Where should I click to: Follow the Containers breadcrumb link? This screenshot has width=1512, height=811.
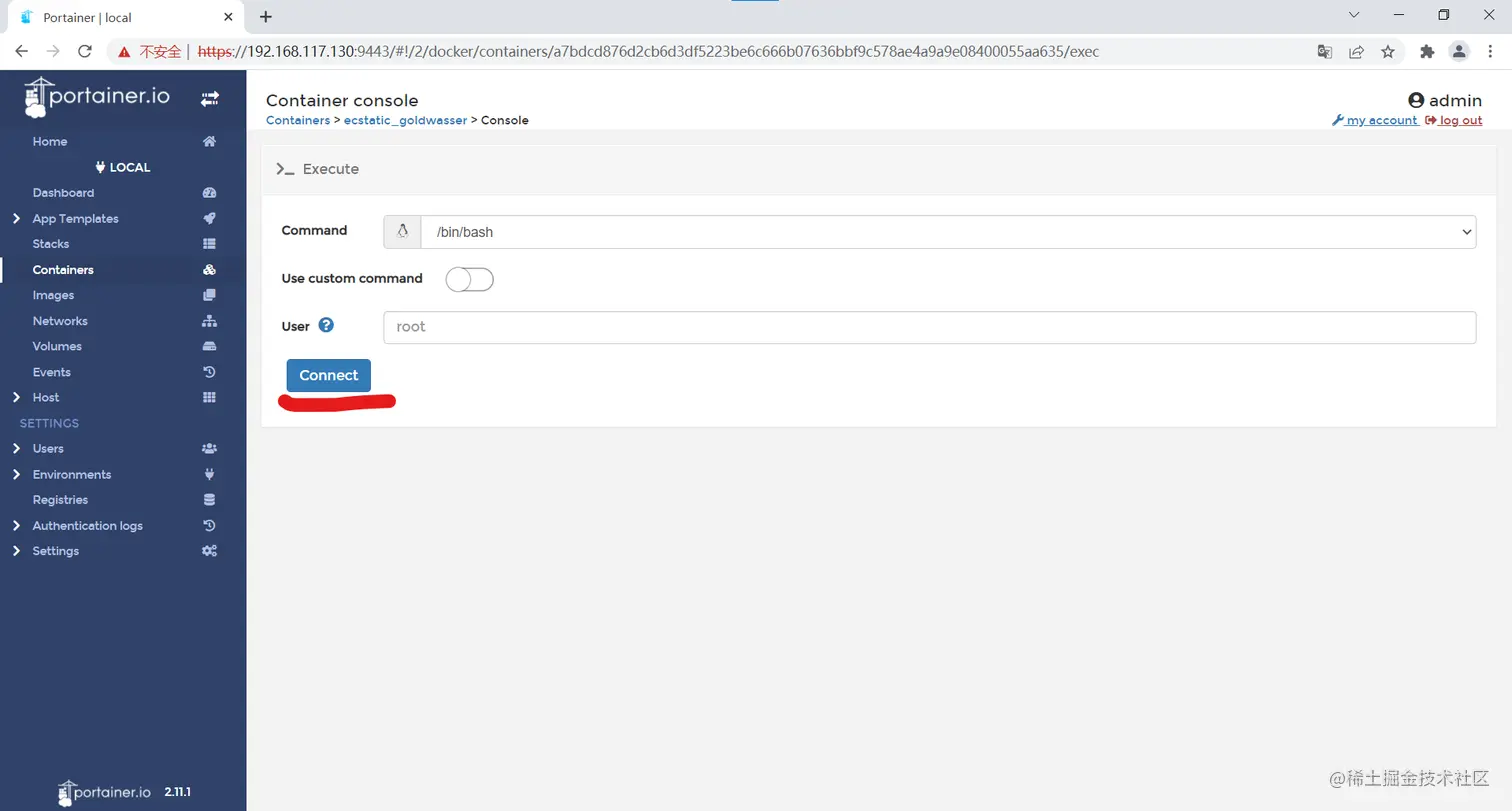pos(298,120)
